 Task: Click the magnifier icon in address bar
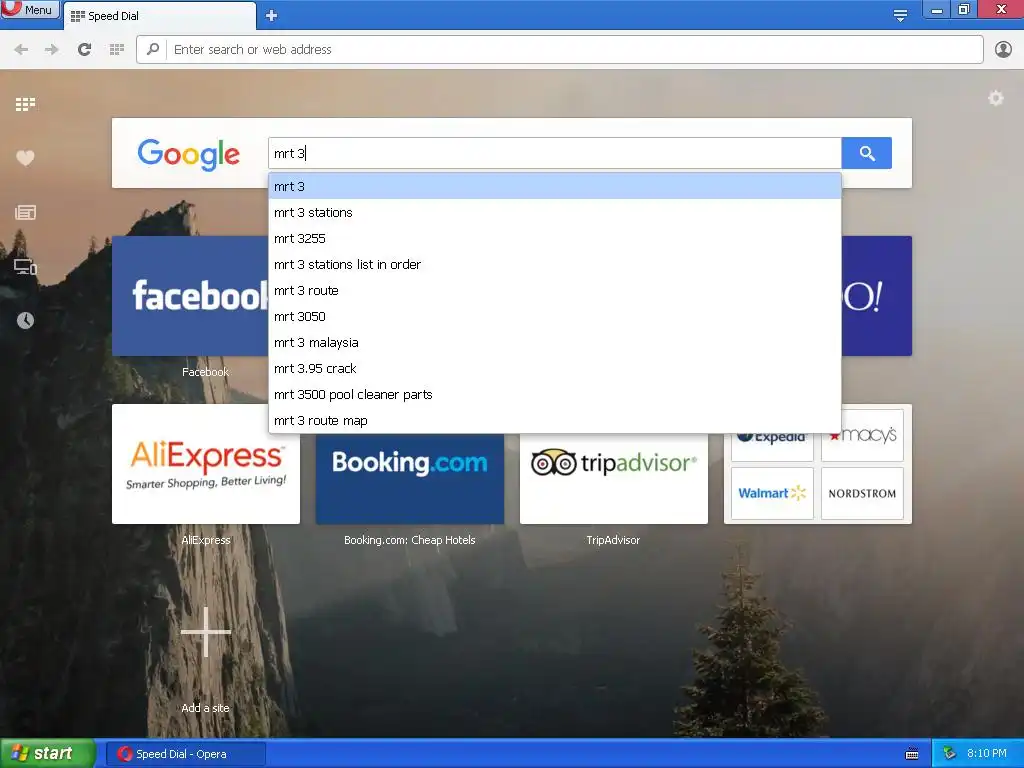click(153, 49)
